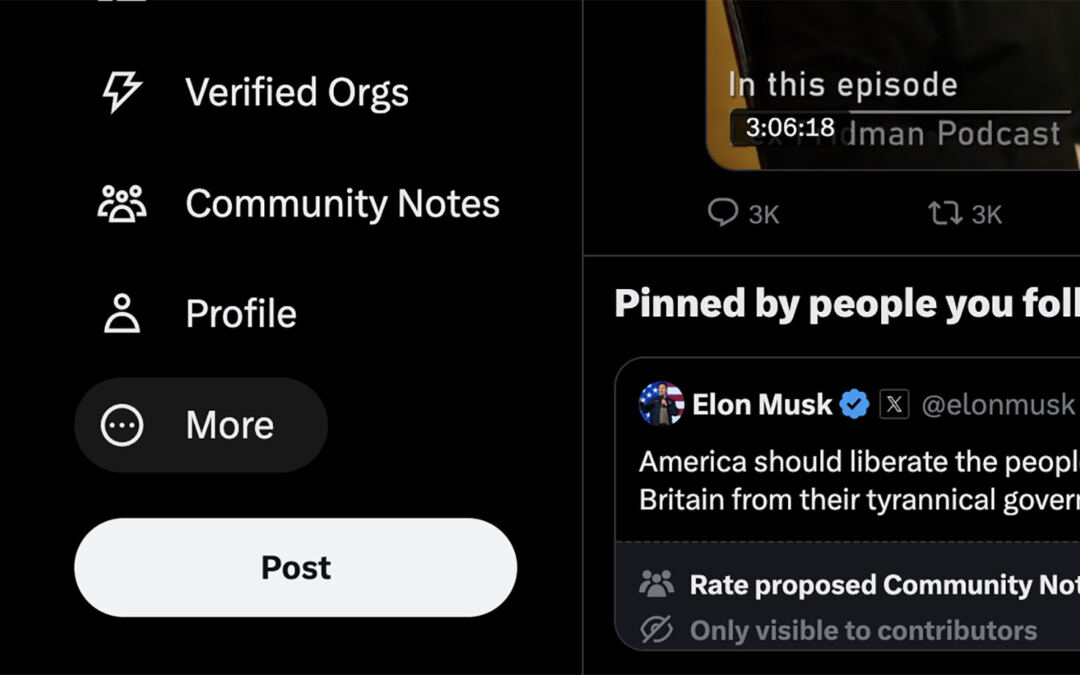Screen dimensions: 1080x675
Task: Click the @elonmusk handle link
Action: (996, 405)
